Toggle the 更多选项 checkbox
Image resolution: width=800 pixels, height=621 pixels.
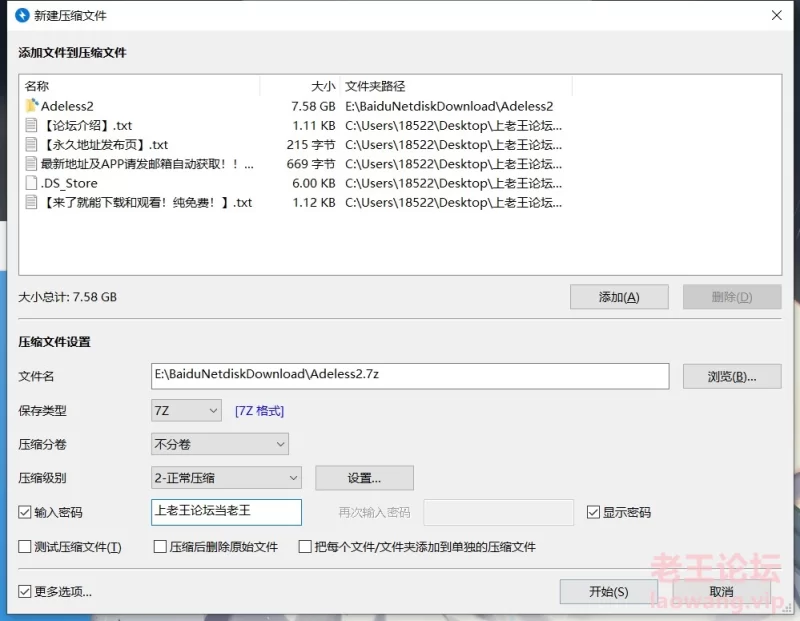click(24, 591)
